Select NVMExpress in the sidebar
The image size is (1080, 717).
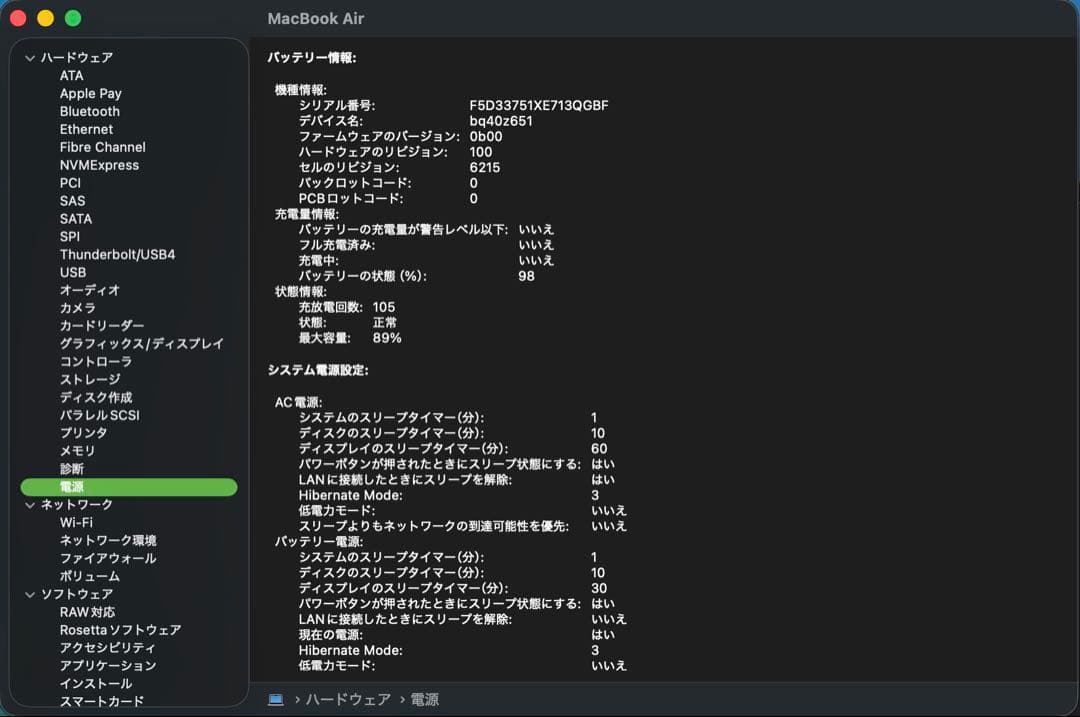click(x=99, y=165)
